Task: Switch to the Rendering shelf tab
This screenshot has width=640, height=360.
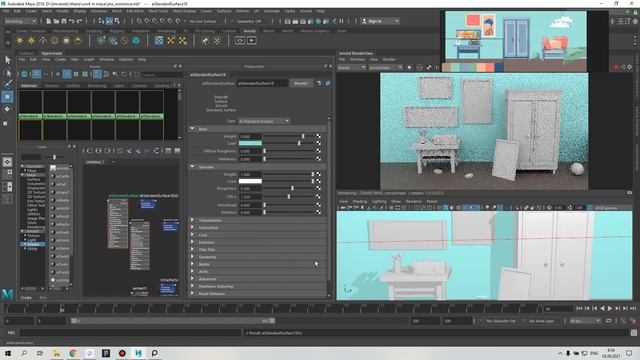Action: [x=166, y=31]
